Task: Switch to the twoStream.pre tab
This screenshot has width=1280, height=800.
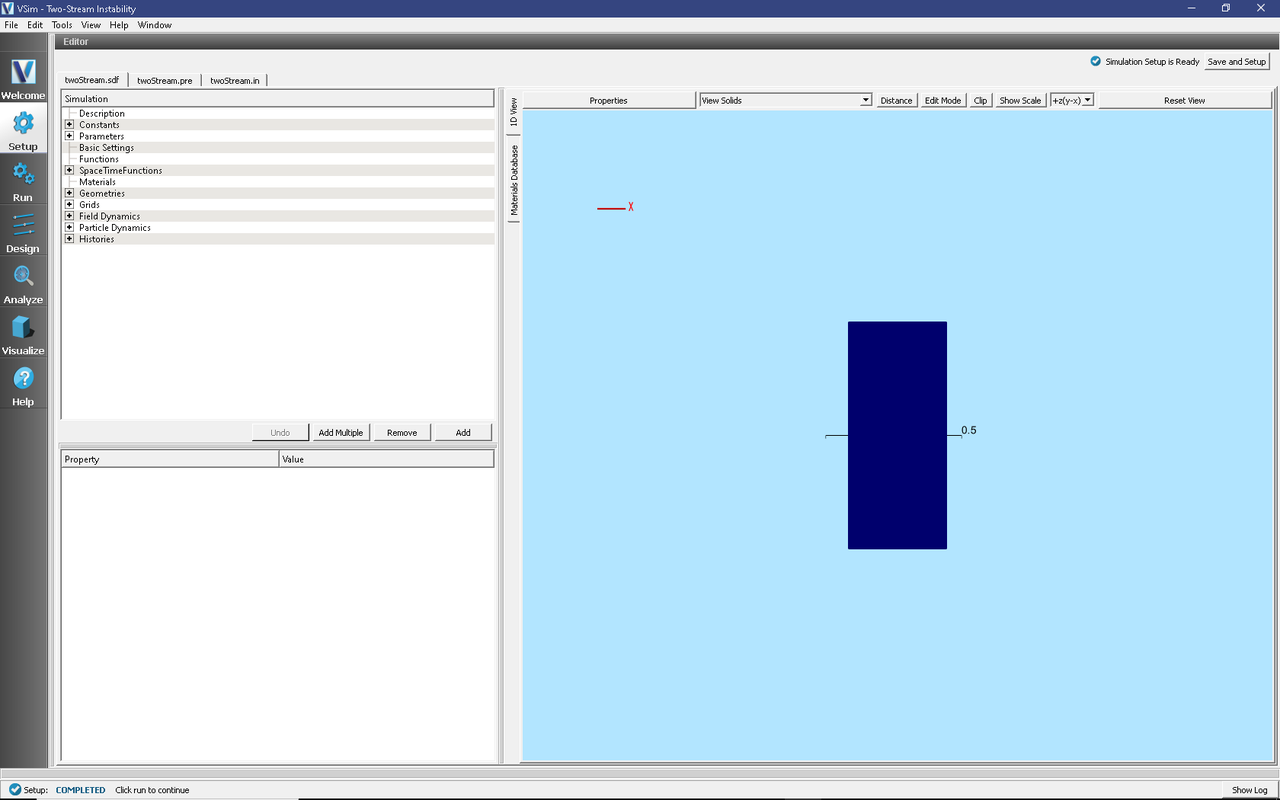Action: (164, 79)
